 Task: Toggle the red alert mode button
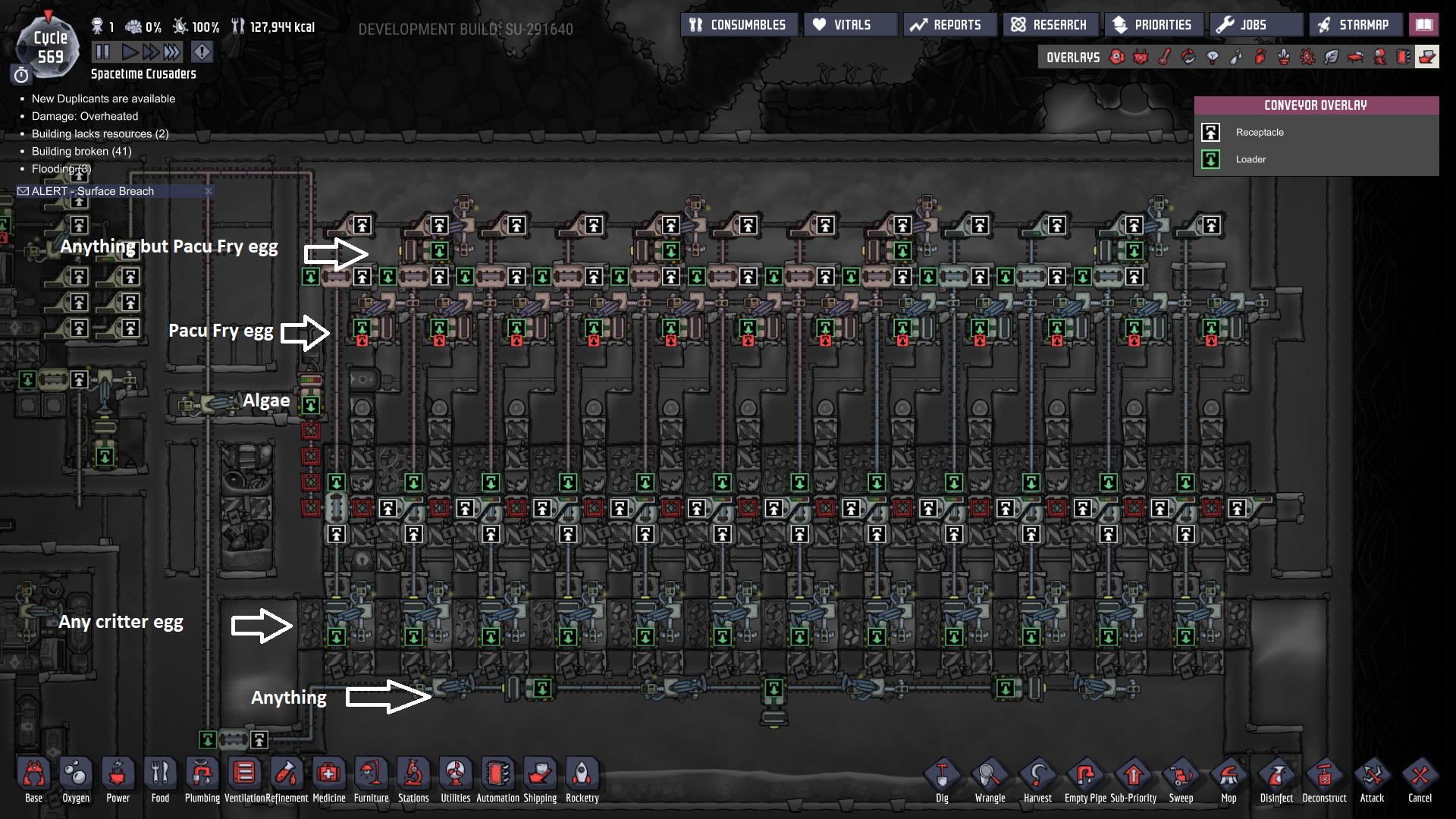pyautogui.click(x=202, y=52)
